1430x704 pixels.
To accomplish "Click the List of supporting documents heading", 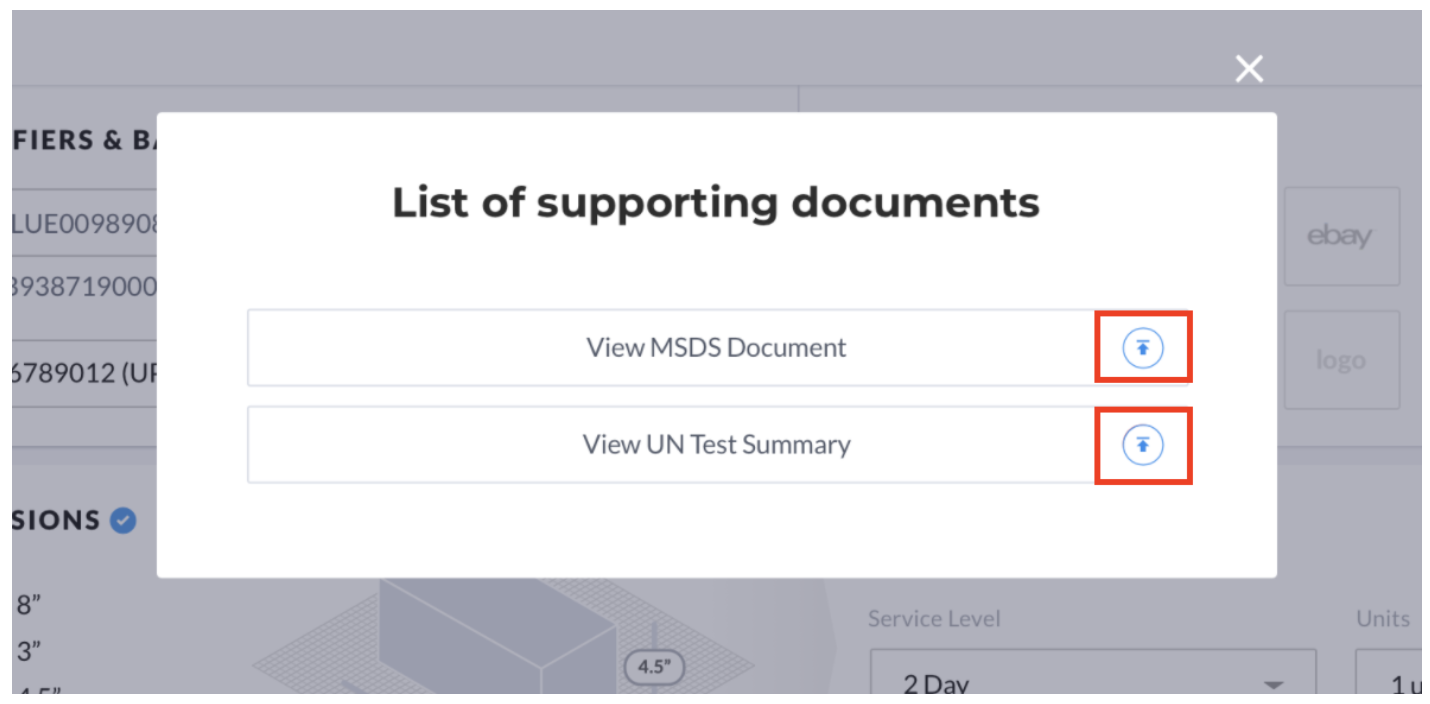I will (x=716, y=203).
